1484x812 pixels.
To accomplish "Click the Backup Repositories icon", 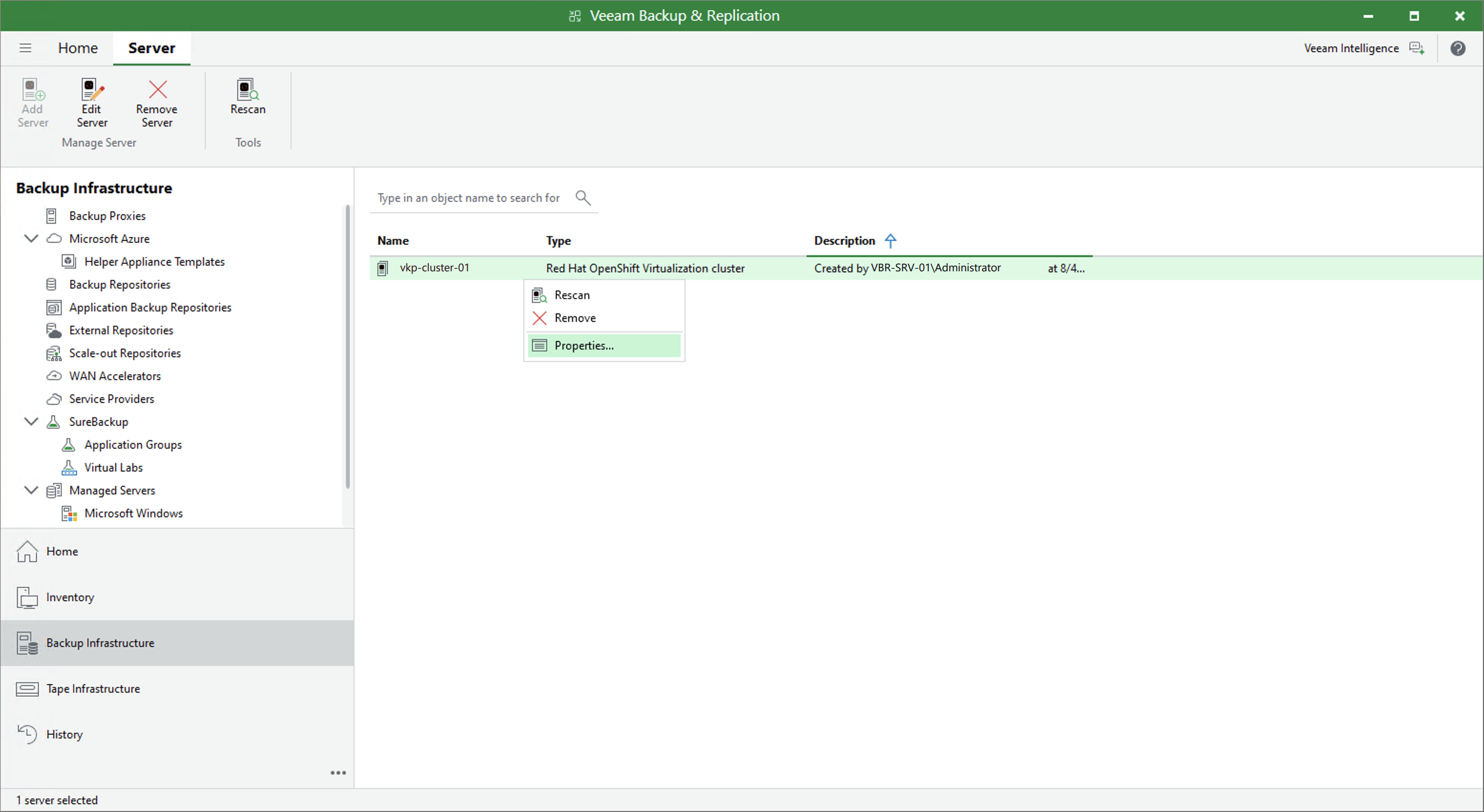I will [51, 285].
